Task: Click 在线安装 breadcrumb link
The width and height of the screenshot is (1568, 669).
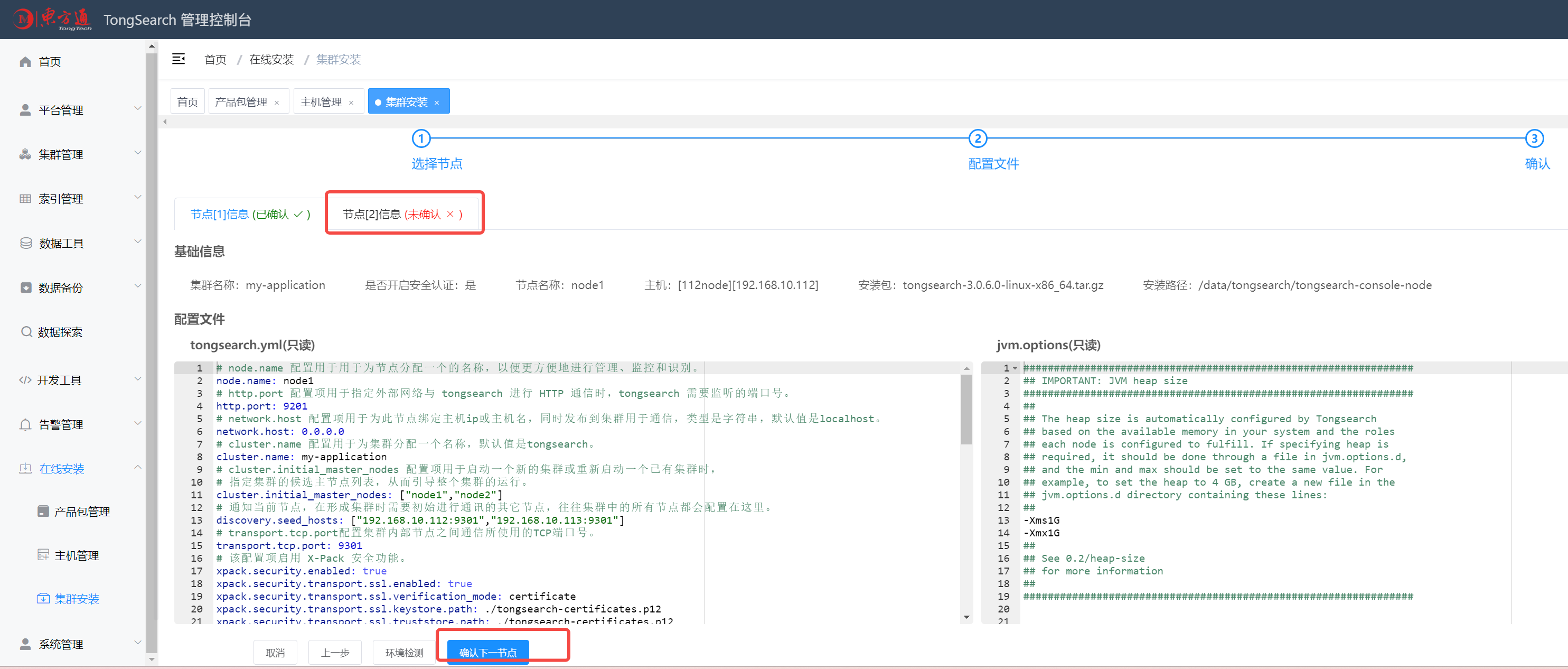Action: coord(271,59)
